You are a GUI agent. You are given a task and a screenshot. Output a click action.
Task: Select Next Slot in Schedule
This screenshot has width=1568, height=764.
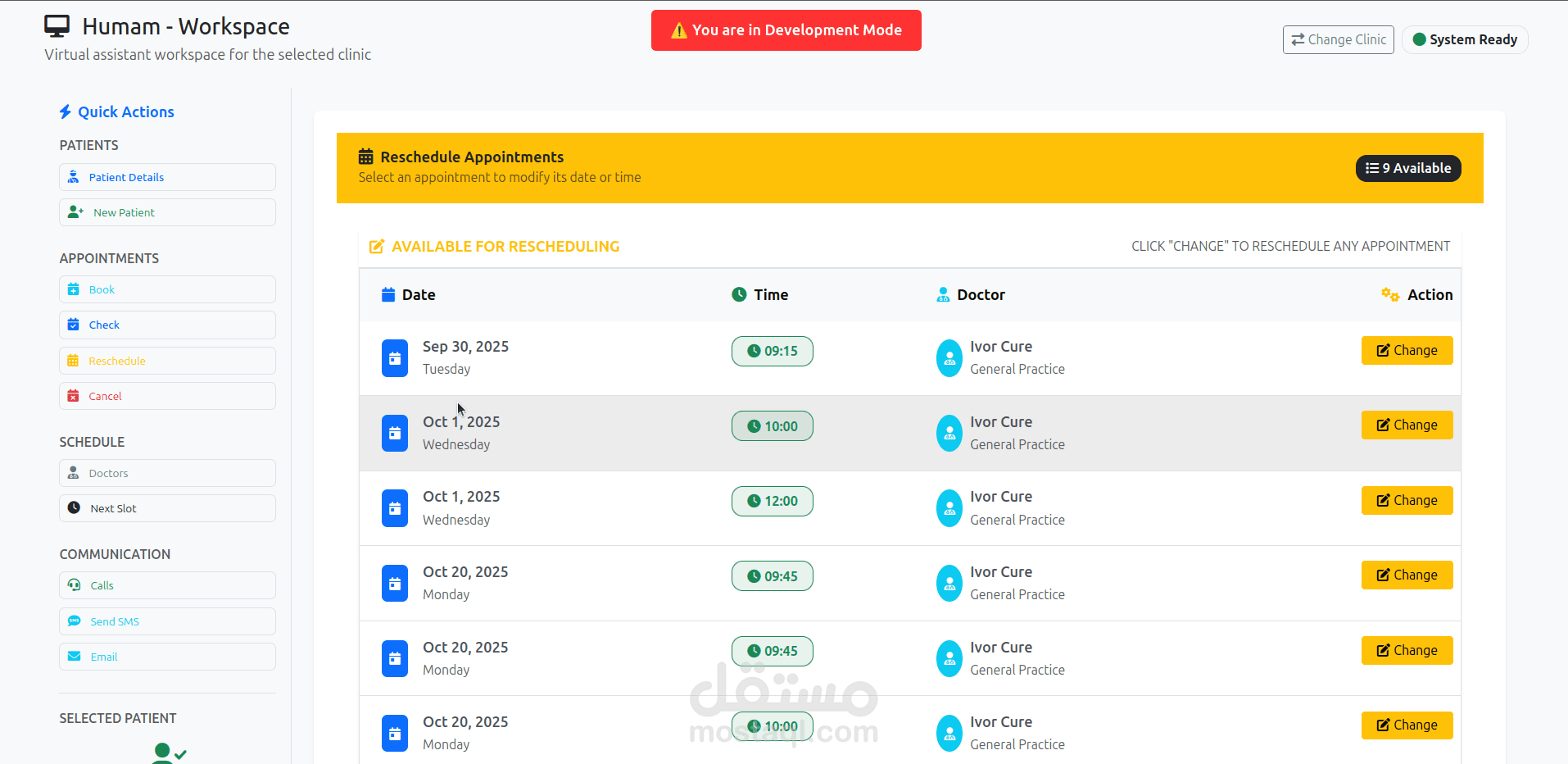tap(167, 508)
